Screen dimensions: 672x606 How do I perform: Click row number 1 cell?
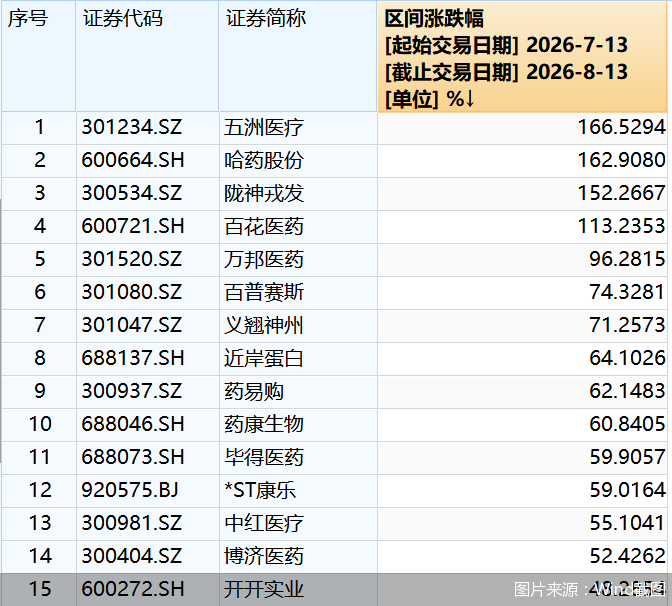coord(39,127)
